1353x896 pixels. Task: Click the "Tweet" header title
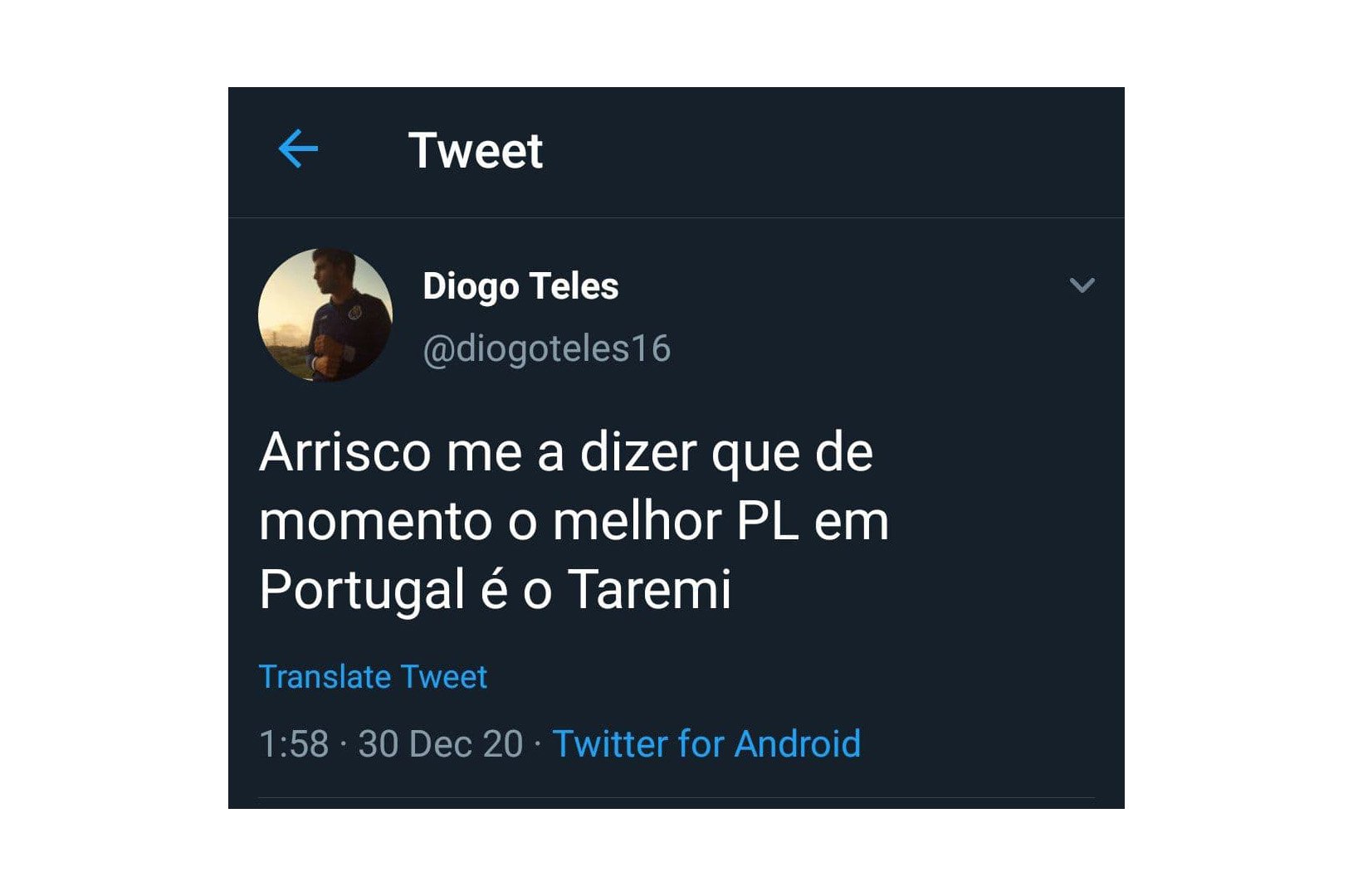click(x=476, y=151)
